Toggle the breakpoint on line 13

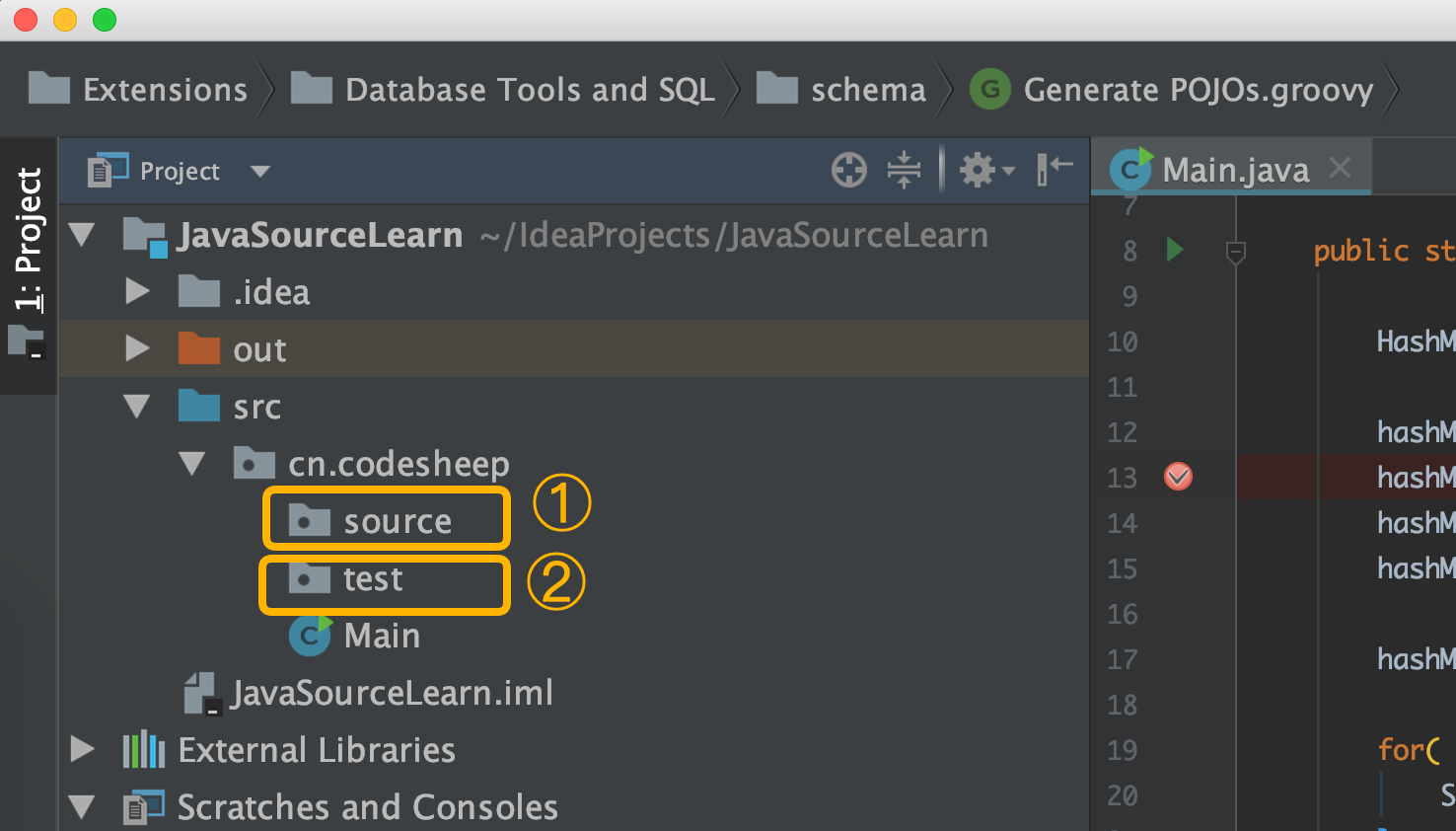click(x=1178, y=477)
